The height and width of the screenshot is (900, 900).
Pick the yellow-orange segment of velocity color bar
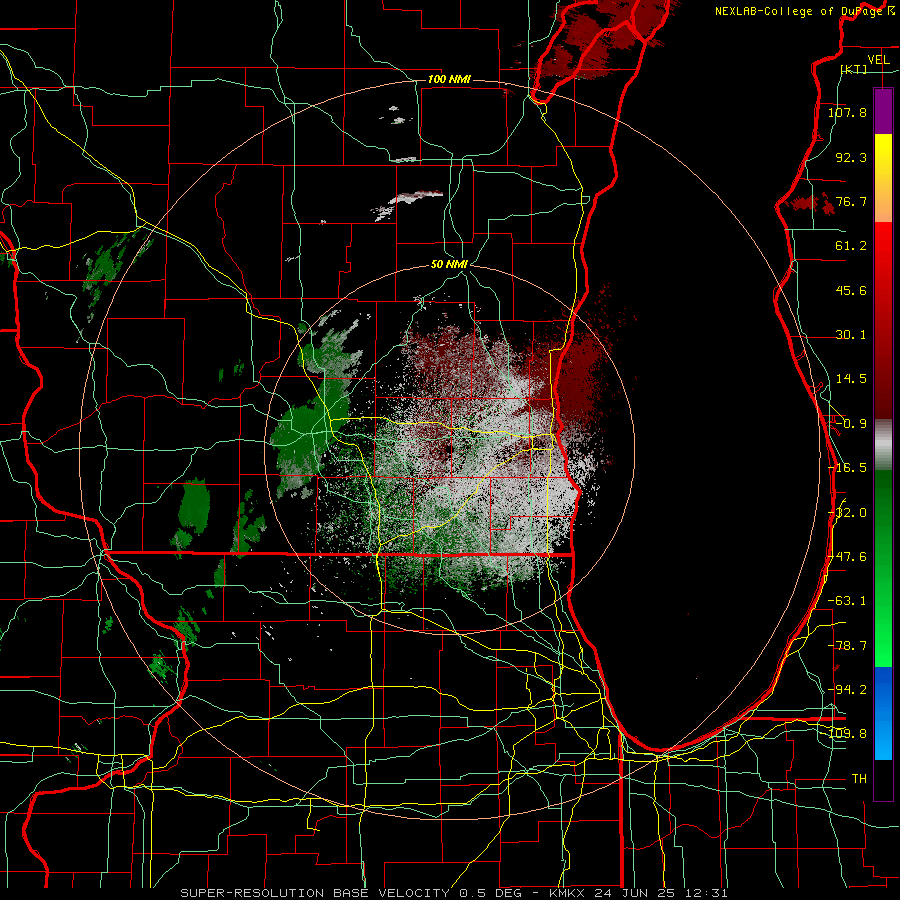tap(883, 178)
